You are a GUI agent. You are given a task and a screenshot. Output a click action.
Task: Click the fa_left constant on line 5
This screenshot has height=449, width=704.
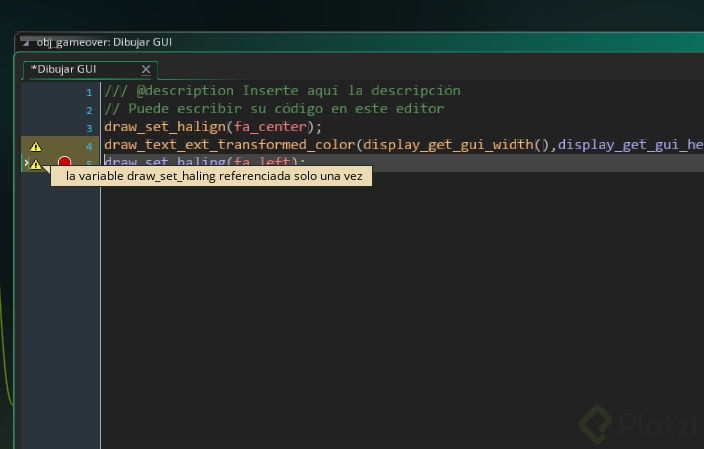[x=262, y=161]
